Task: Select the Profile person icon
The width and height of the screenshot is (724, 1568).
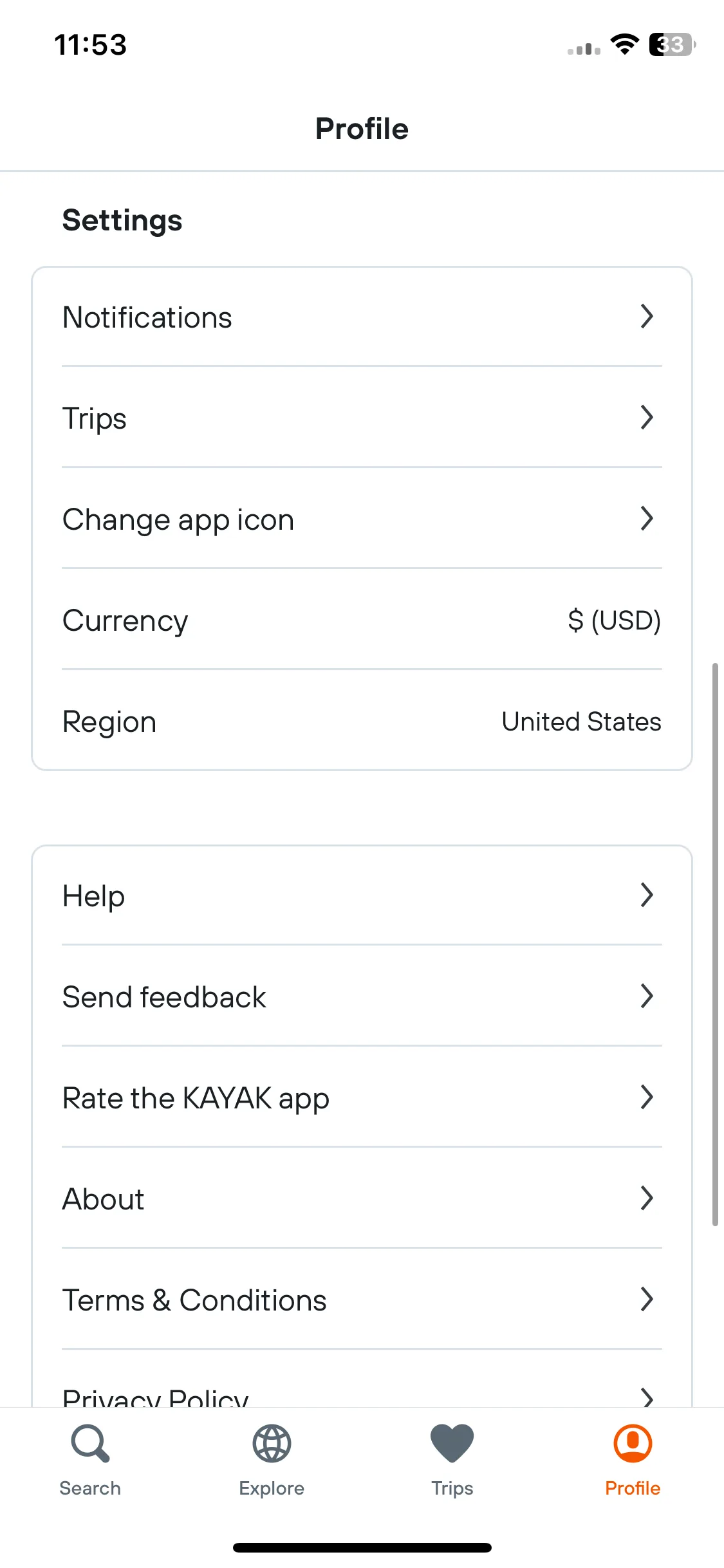Action: [x=633, y=1444]
